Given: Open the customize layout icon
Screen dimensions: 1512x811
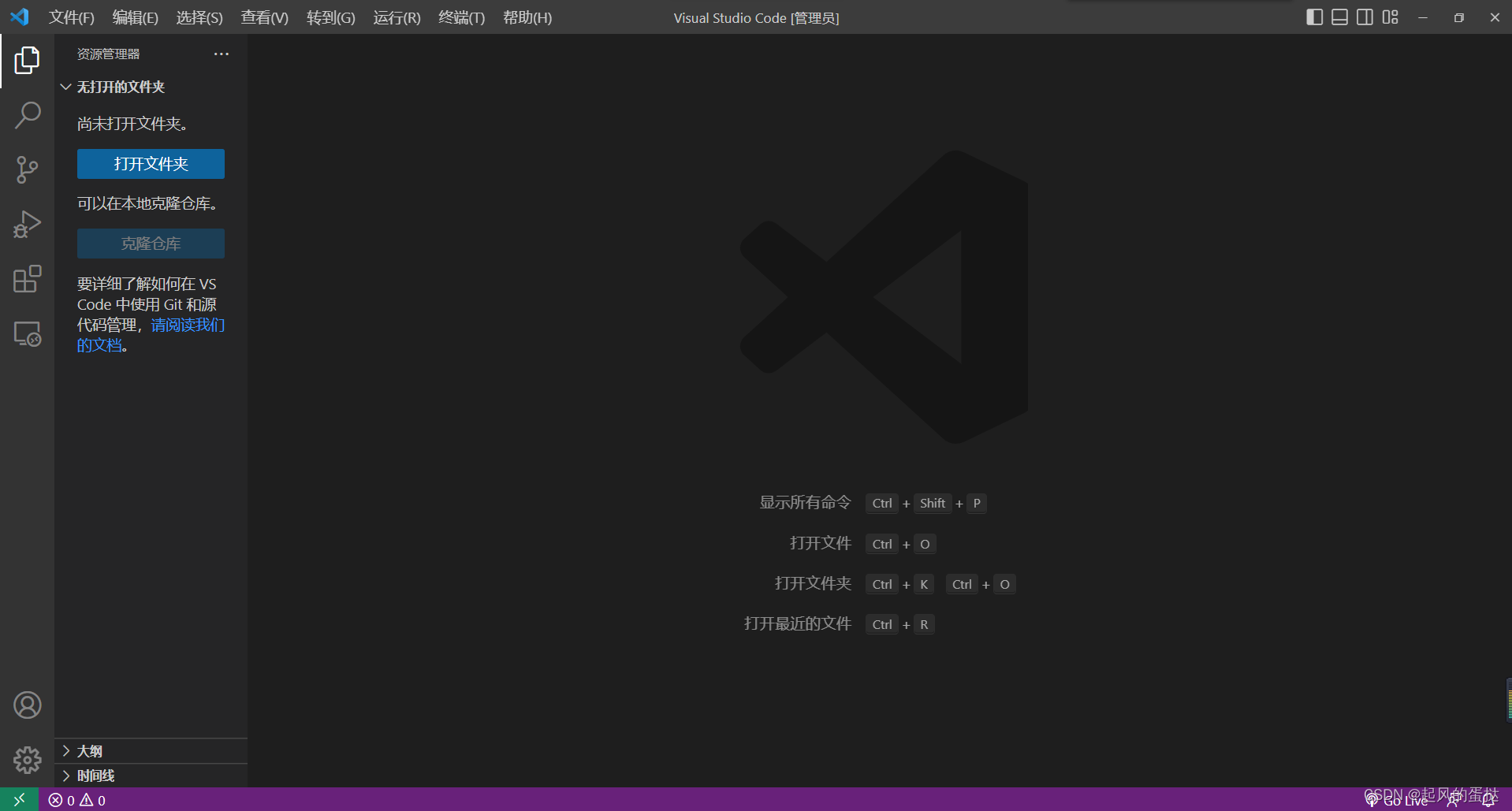Looking at the screenshot, I should [1390, 17].
